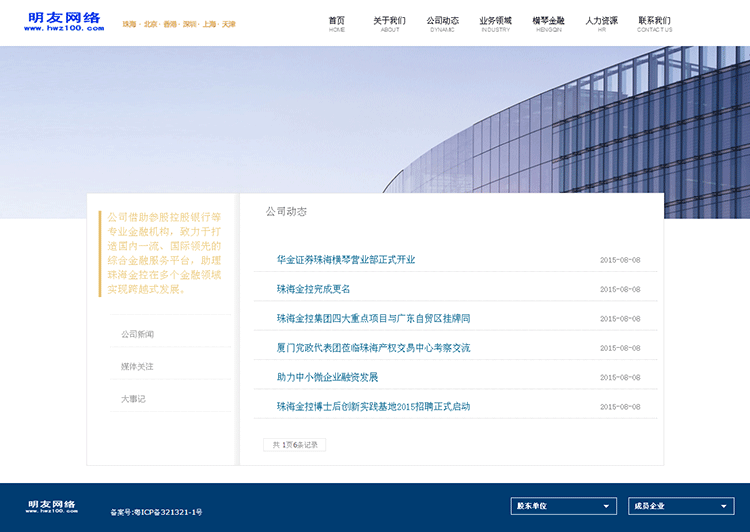Image resolution: width=750 pixels, height=532 pixels.
Task: Go to 联系我们 CONTACT US page
Action: tap(654, 23)
